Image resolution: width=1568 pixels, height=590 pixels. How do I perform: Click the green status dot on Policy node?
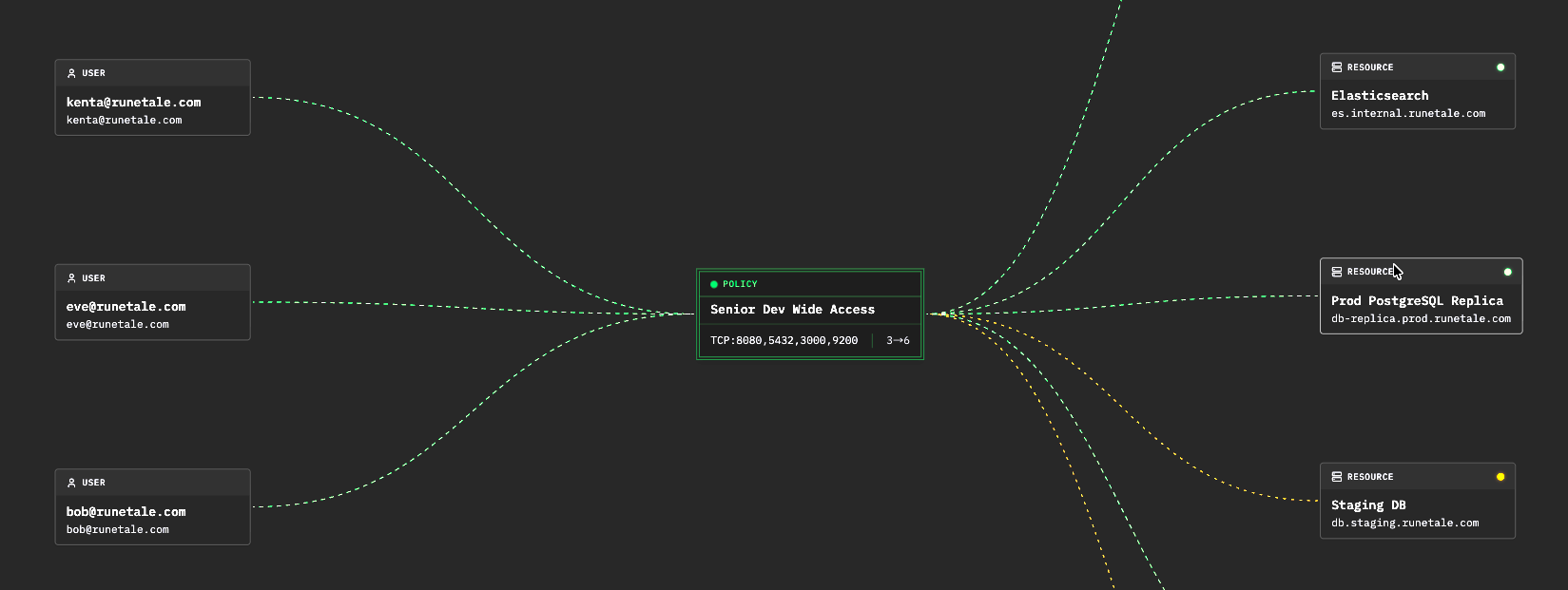point(714,284)
